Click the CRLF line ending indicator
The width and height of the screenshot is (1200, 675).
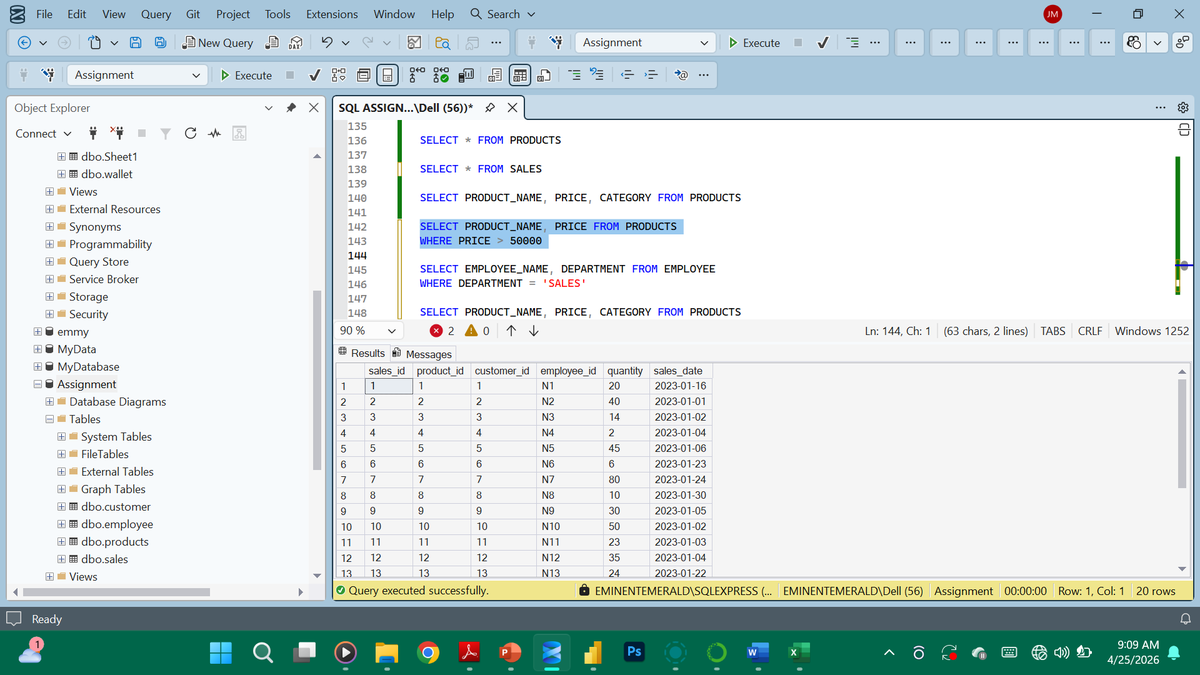(1090, 331)
